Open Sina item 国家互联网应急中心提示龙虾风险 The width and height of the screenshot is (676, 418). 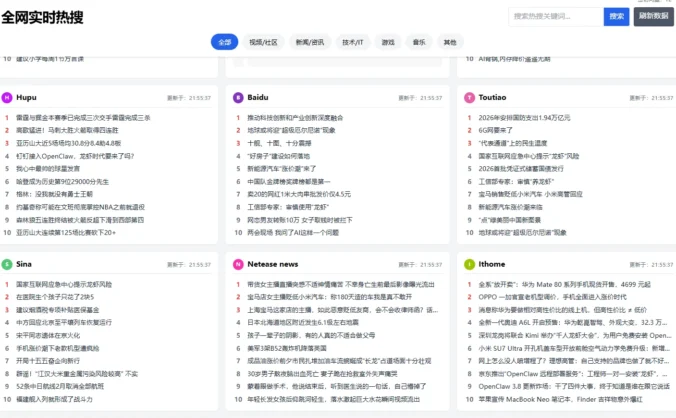click(64, 284)
